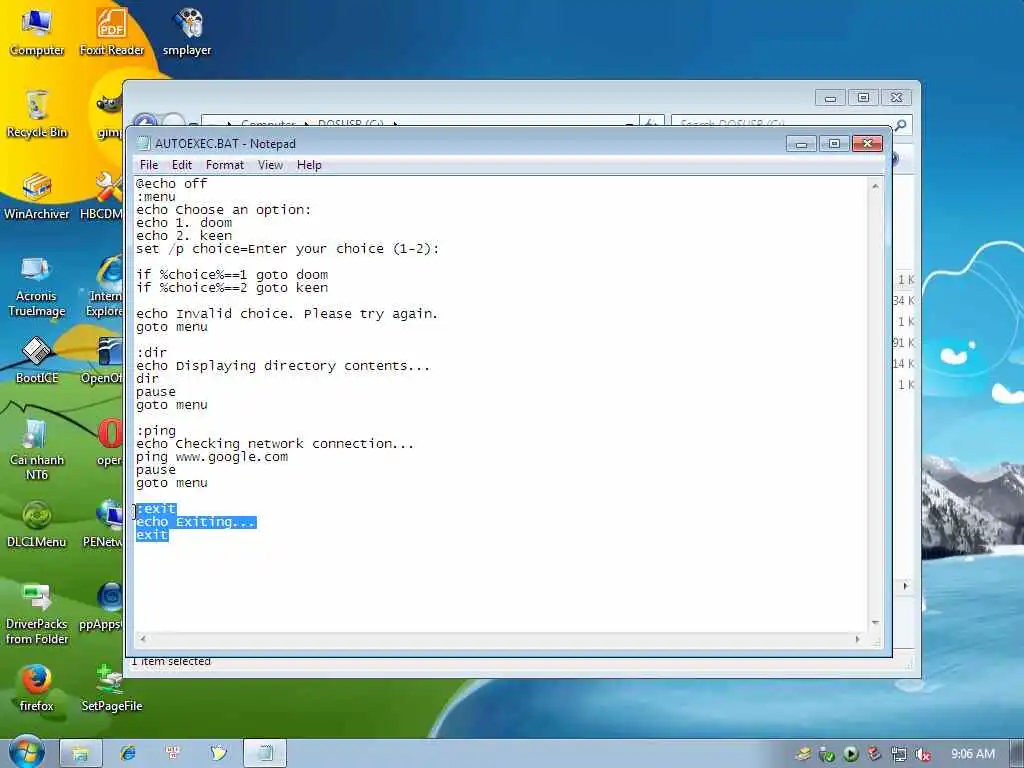Launch Internet Explorer from the taskbar

(x=128, y=754)
